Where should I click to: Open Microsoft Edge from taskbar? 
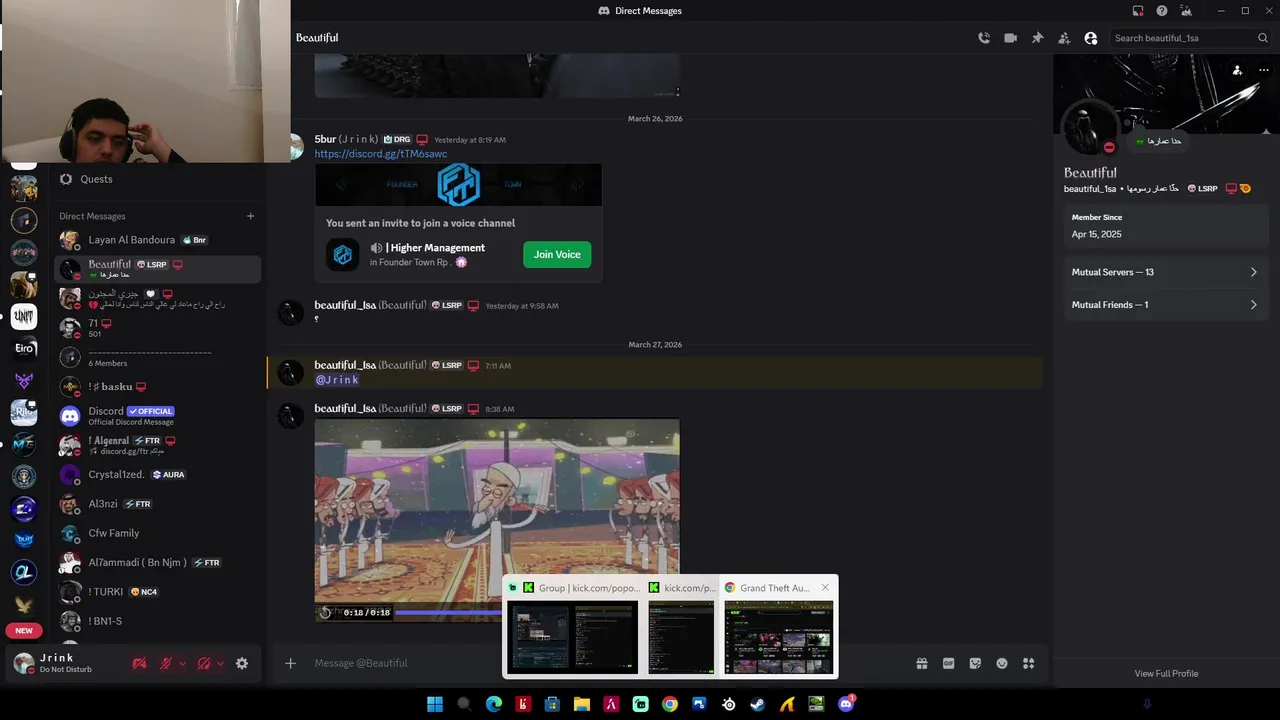coord(494,704)
